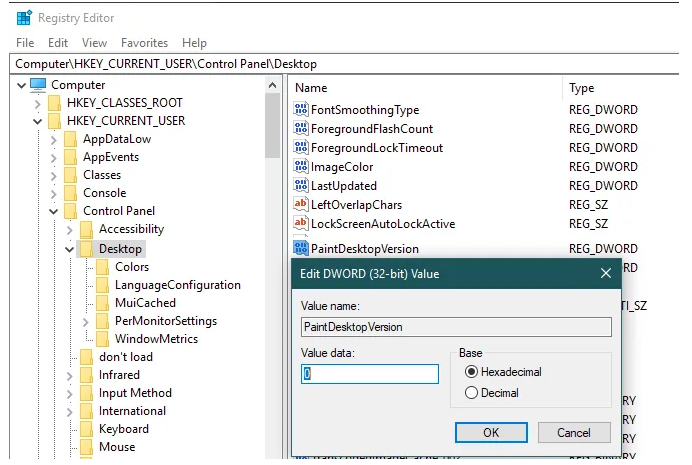The width and height of the screenshot is (692, 465).
Task: Collapse the Desktop key
Action: [69, 250]
